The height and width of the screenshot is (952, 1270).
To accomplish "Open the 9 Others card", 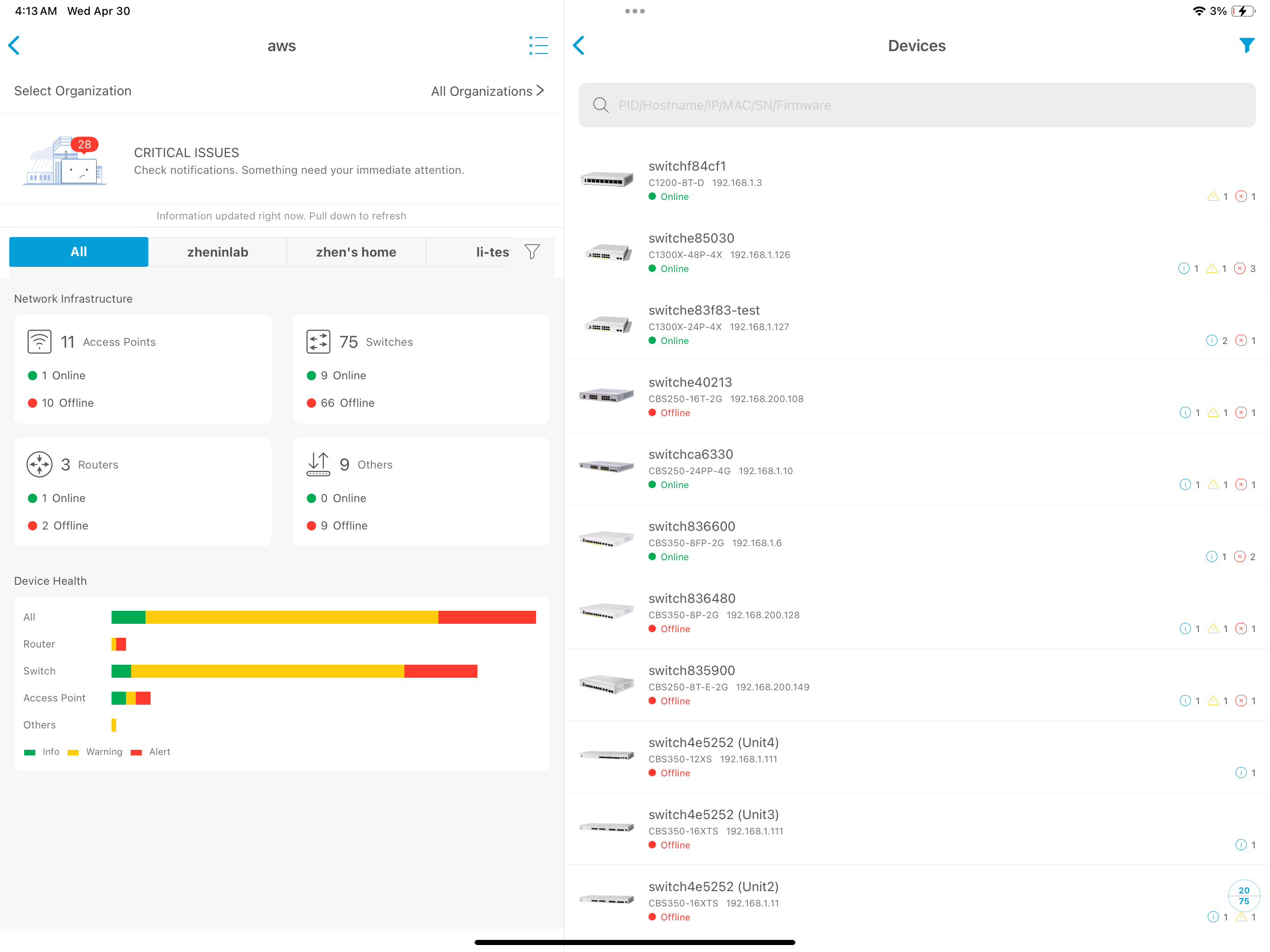I will pyautogui.click(x=421, y=492).
